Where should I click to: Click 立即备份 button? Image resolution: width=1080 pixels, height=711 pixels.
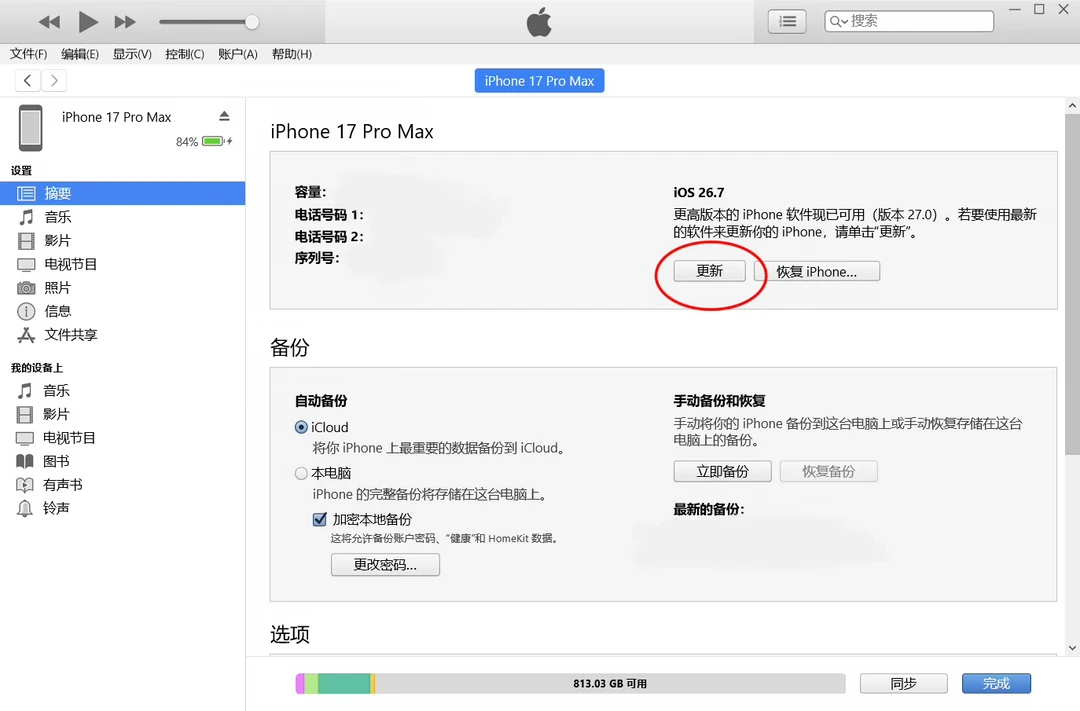point(723,471)
